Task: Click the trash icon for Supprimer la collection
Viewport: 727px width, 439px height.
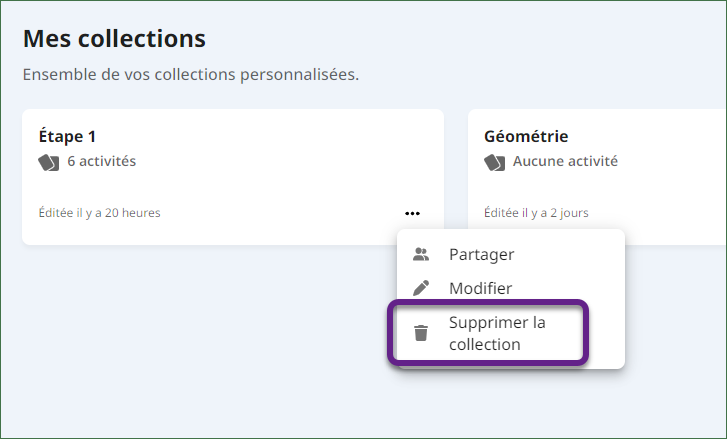Action: click(421, 333)
